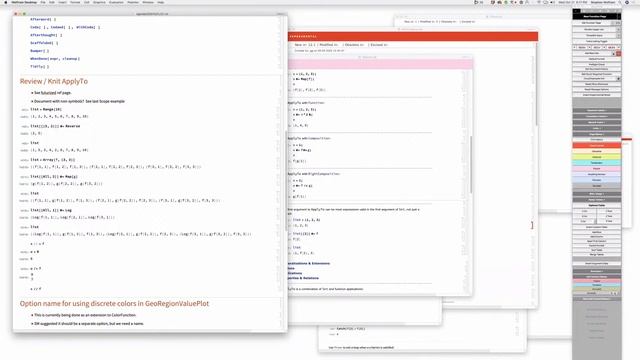Click the orange EXPERIMENTAL banner in documentation window
The height and width of the screenshot is (360, 640).
(x=413, y=36)
